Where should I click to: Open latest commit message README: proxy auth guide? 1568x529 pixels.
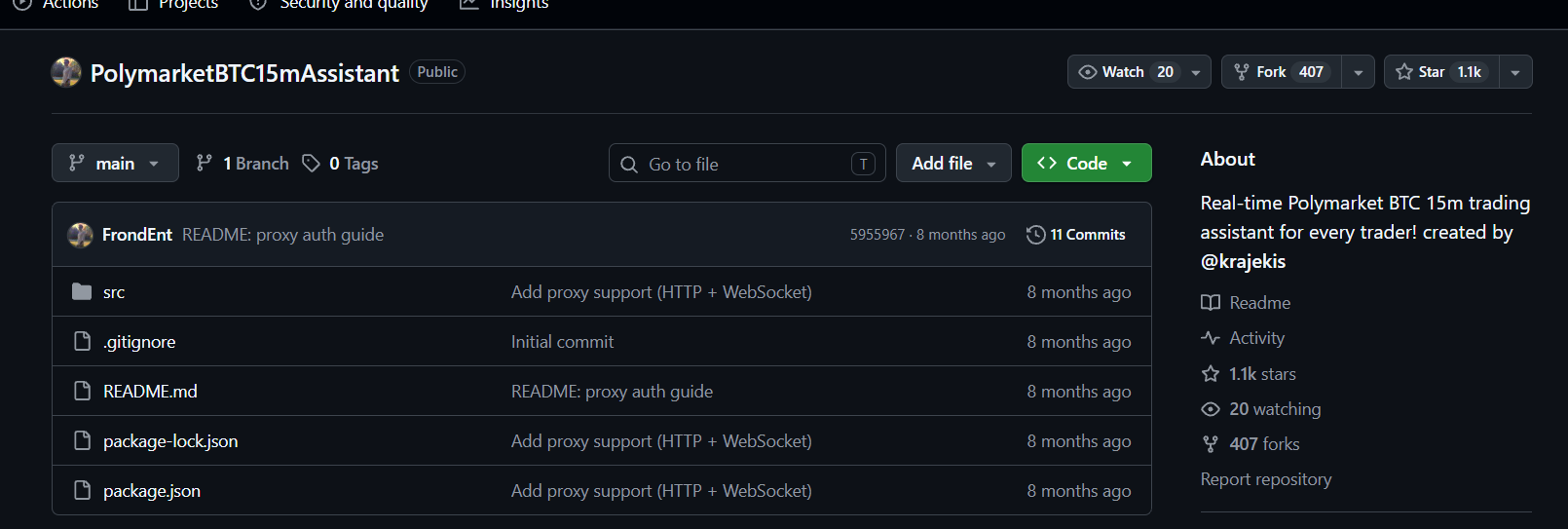click(282, 235)
